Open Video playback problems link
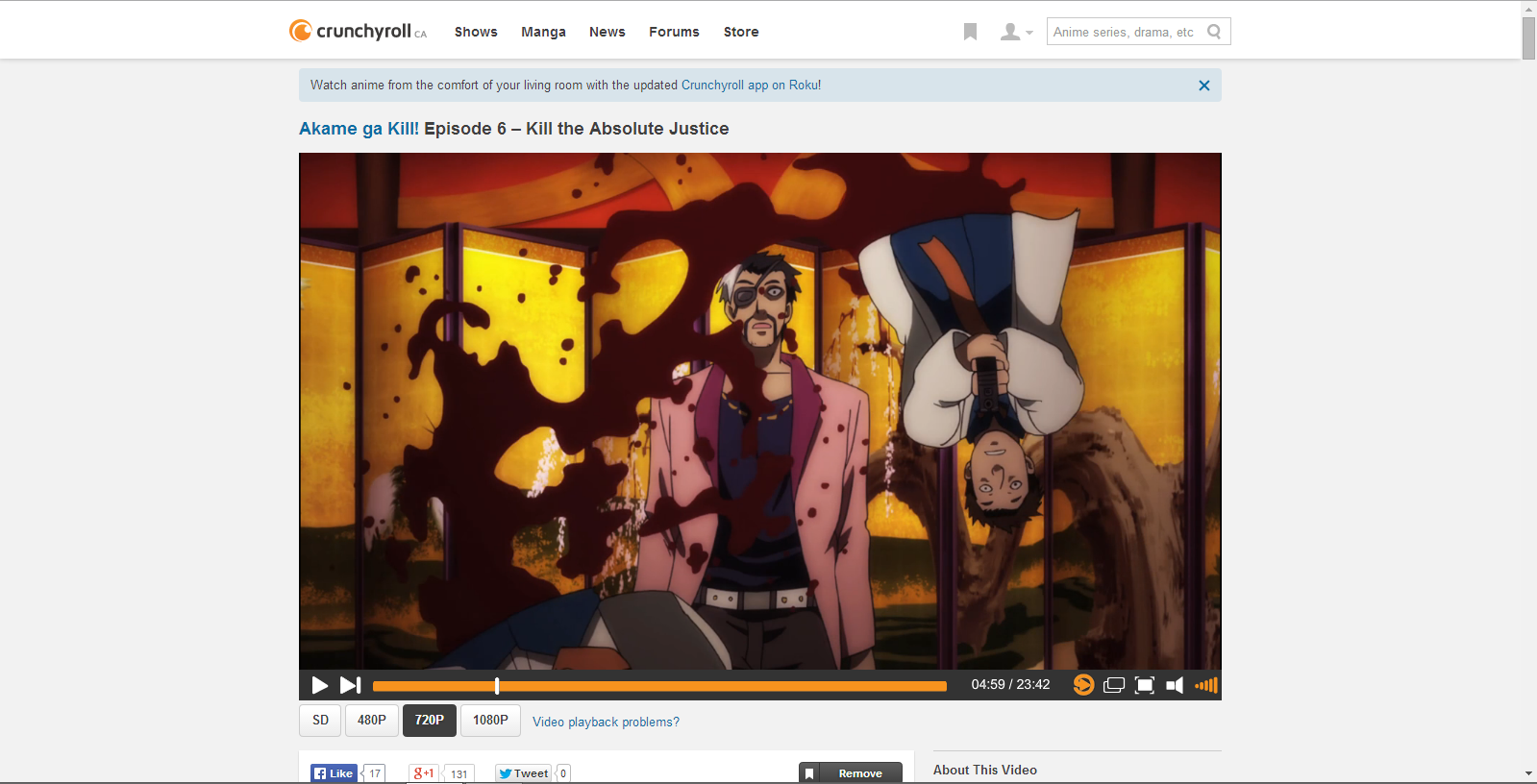The height and width of the screenshot is (784, 1537). (606, 722)
